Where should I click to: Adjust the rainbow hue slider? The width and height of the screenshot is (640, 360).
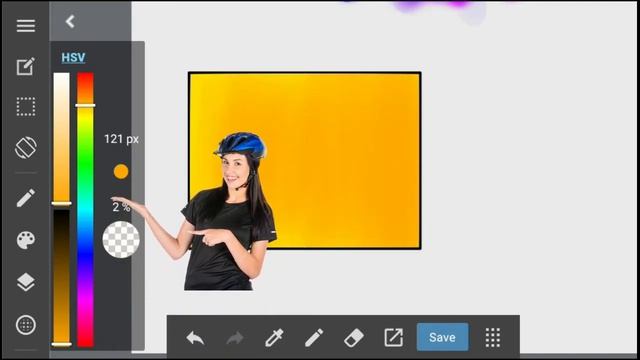tap(85, 210)
